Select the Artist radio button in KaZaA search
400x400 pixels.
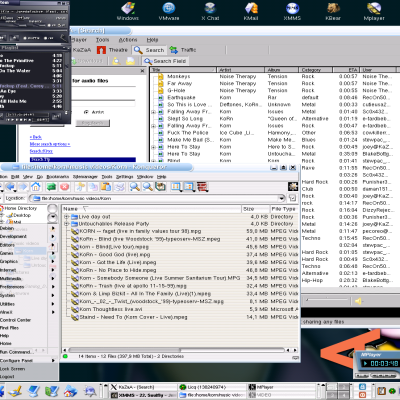tap(86, 112)
